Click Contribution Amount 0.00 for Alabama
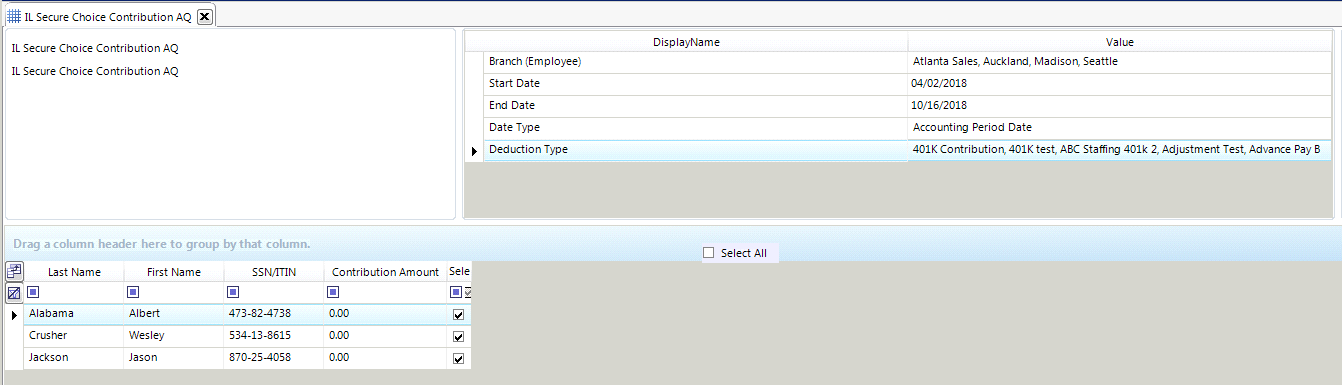1342x385 pixels. [385, 314]
